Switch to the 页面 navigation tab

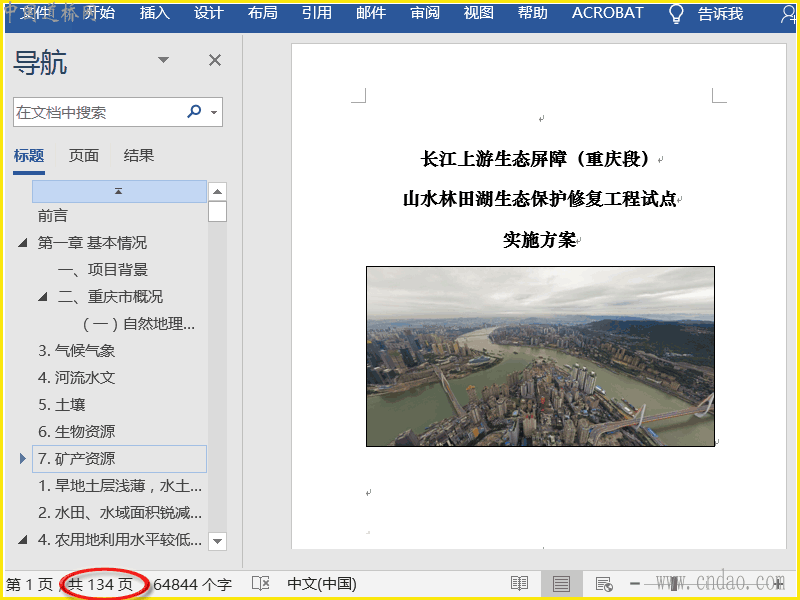point(84,156)
